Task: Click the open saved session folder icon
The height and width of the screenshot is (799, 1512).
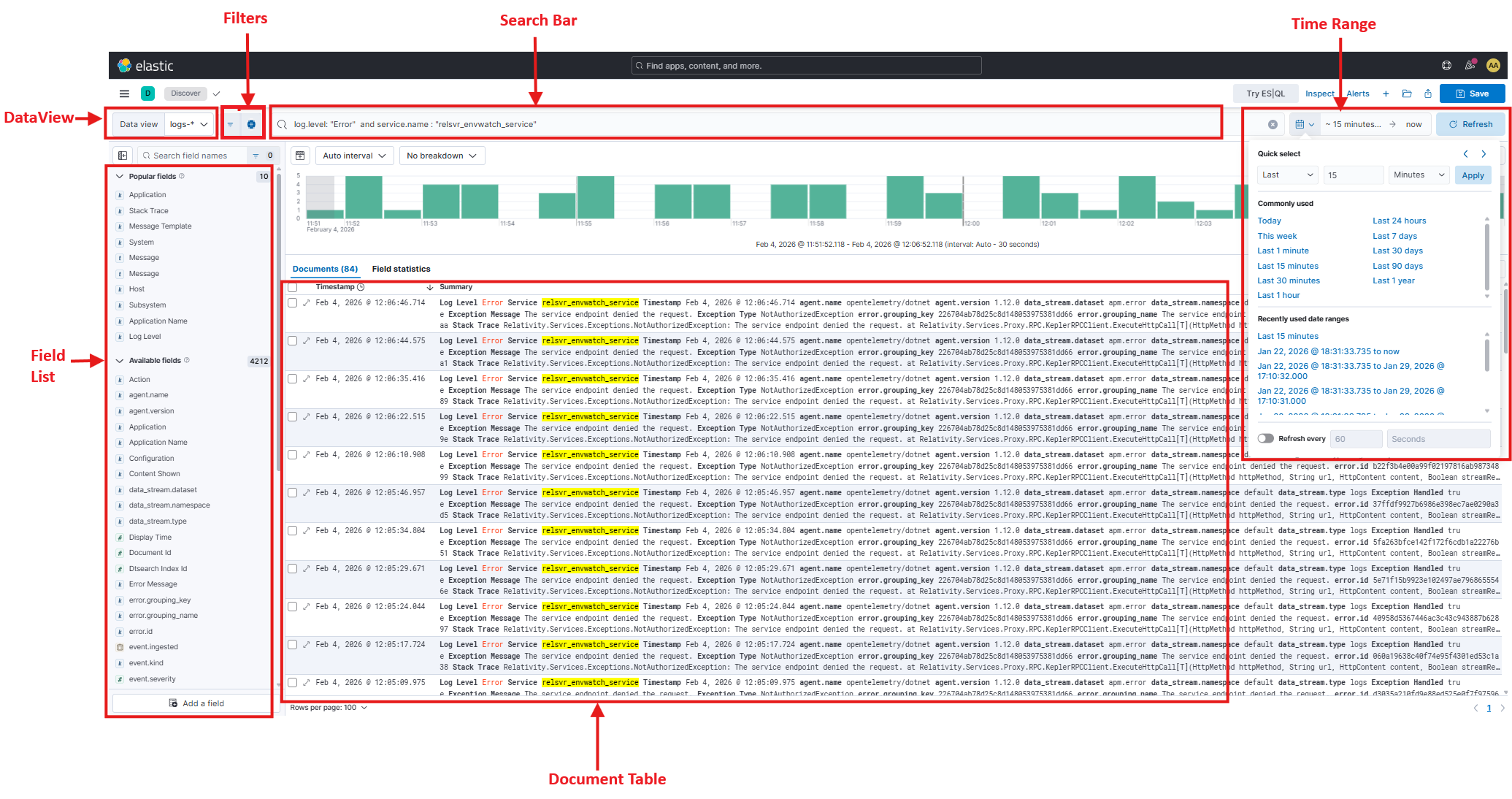Action: click(1407, 93)
